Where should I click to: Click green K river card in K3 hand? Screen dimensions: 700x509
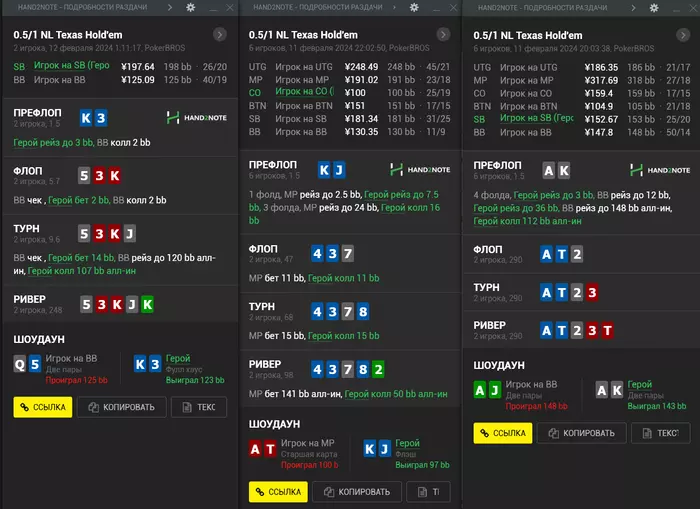pyautogui.click(x=147, y=305)
